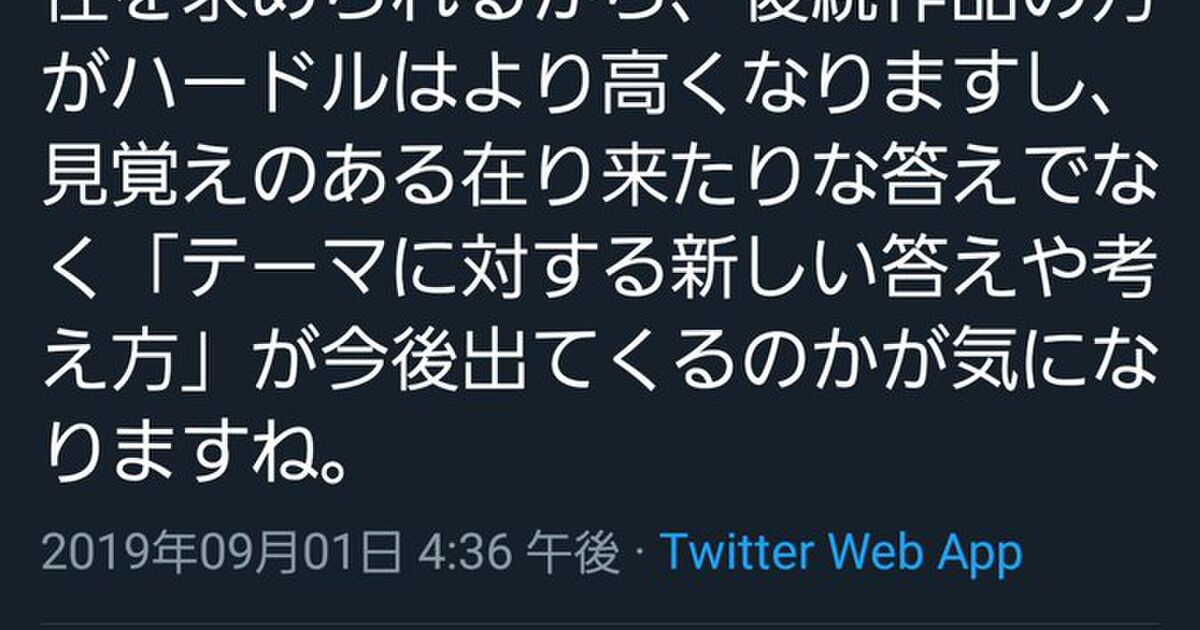Screen dimensions: 1200x630
Task: Click the tweet timestamp 2019年09月01日 4:36 午後
Action: (330, 553)
